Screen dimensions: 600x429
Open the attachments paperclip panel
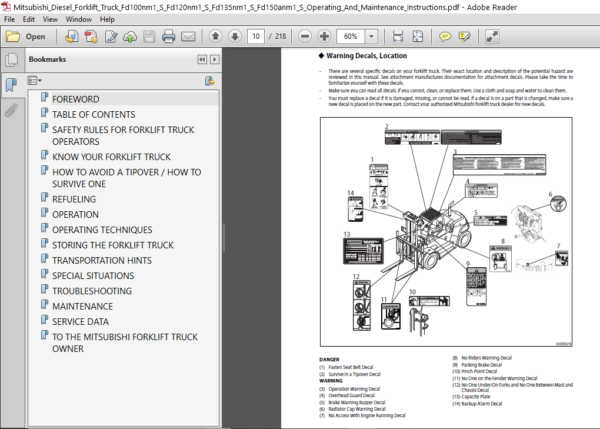pyautogui.click(x=11, y=110)
